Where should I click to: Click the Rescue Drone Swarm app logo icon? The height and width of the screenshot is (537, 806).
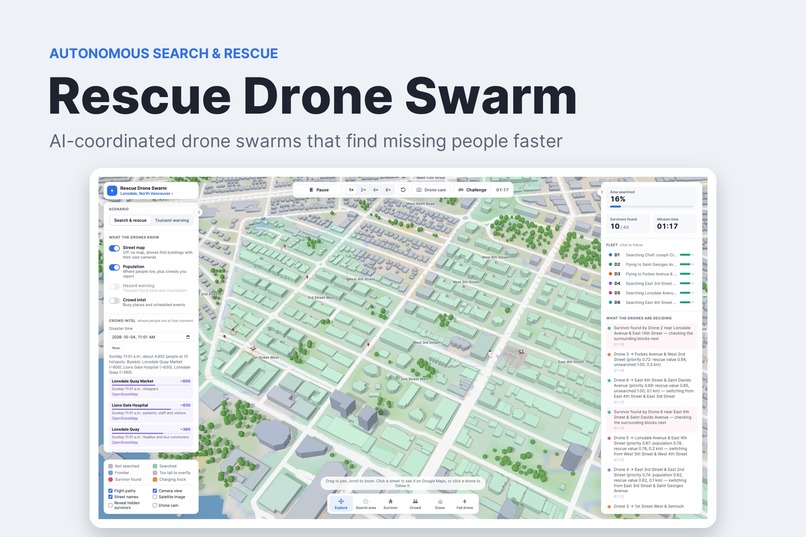(112, 191)
